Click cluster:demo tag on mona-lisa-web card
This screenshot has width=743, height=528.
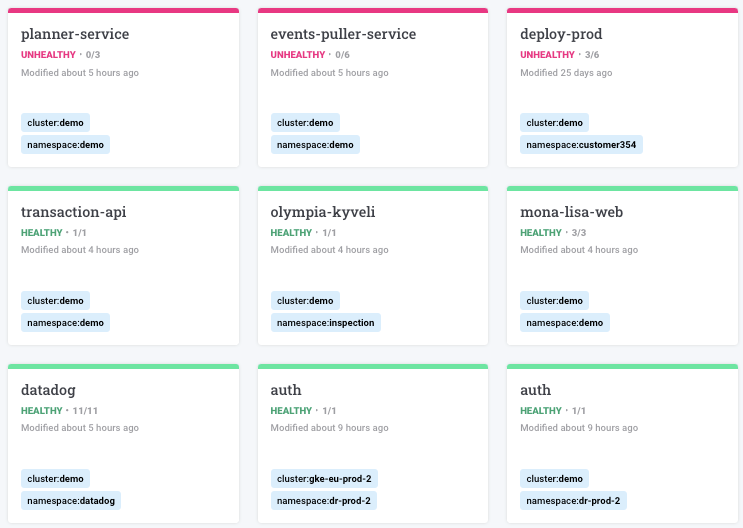click(x=554, y=300)
